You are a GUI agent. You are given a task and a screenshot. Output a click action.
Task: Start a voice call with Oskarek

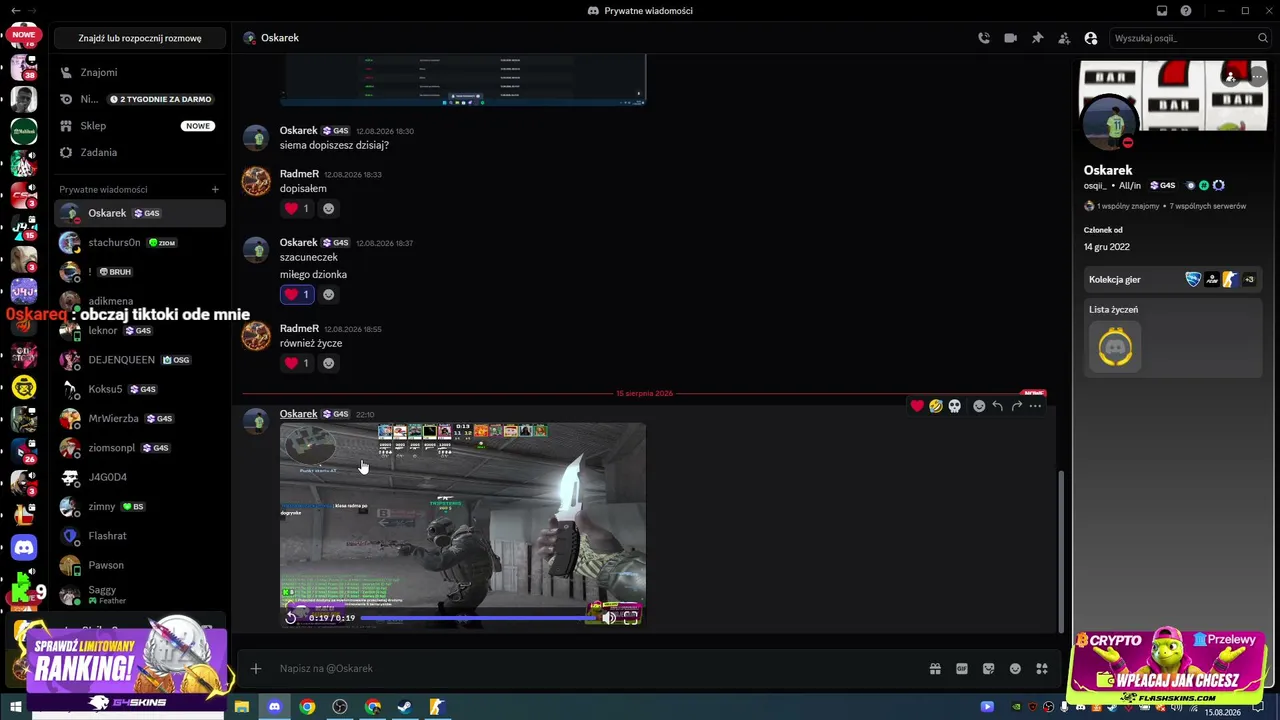984,38
